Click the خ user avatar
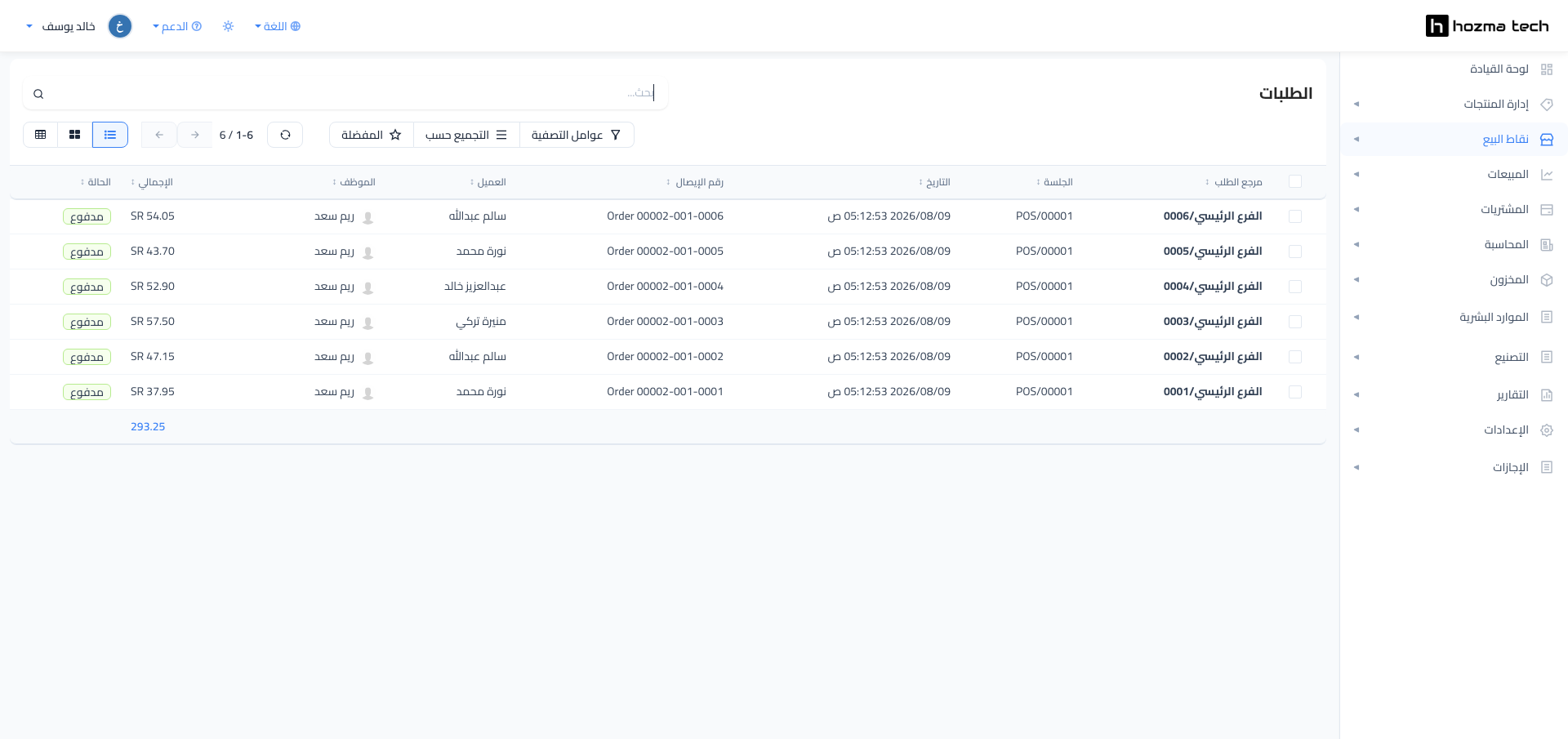Screen dimensions: 1568x739 coord(120,26)
